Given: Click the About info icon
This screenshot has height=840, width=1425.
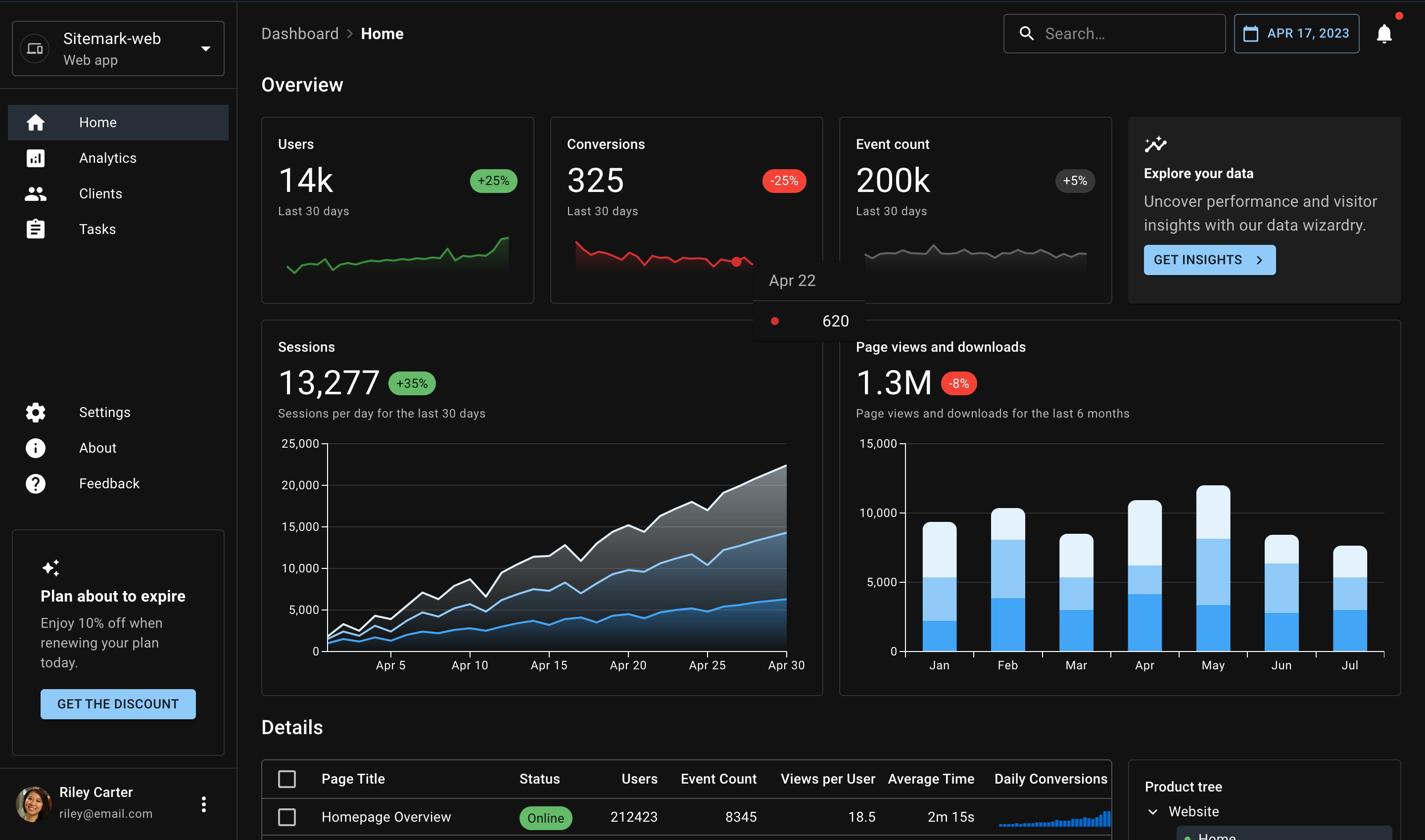Looking at the screenshot, I should pyautogui.click(x=35, y=448).
